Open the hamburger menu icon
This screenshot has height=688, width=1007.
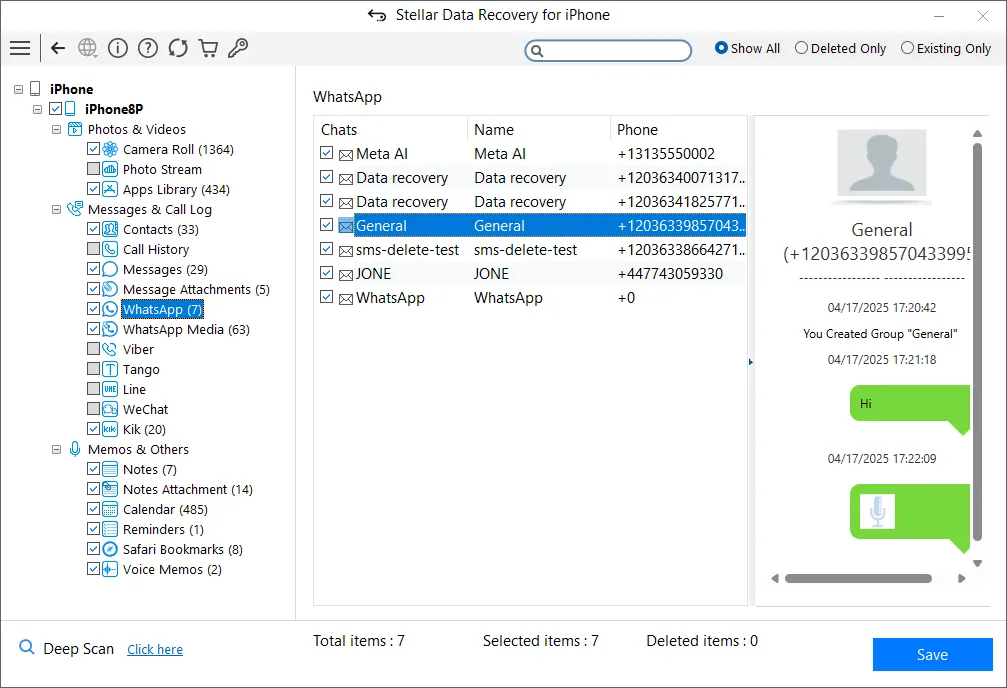(x=19, y=48)
